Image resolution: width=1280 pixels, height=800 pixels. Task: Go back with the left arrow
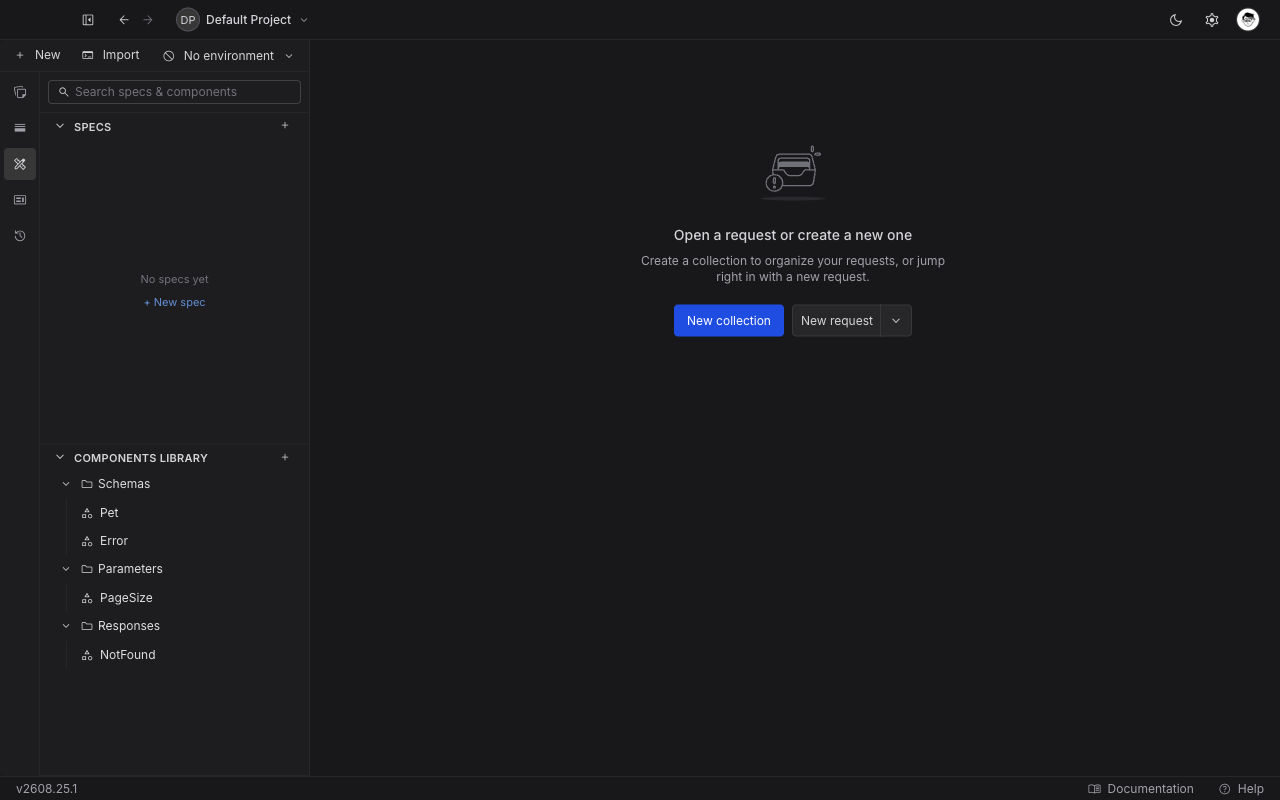click(124, 20)
